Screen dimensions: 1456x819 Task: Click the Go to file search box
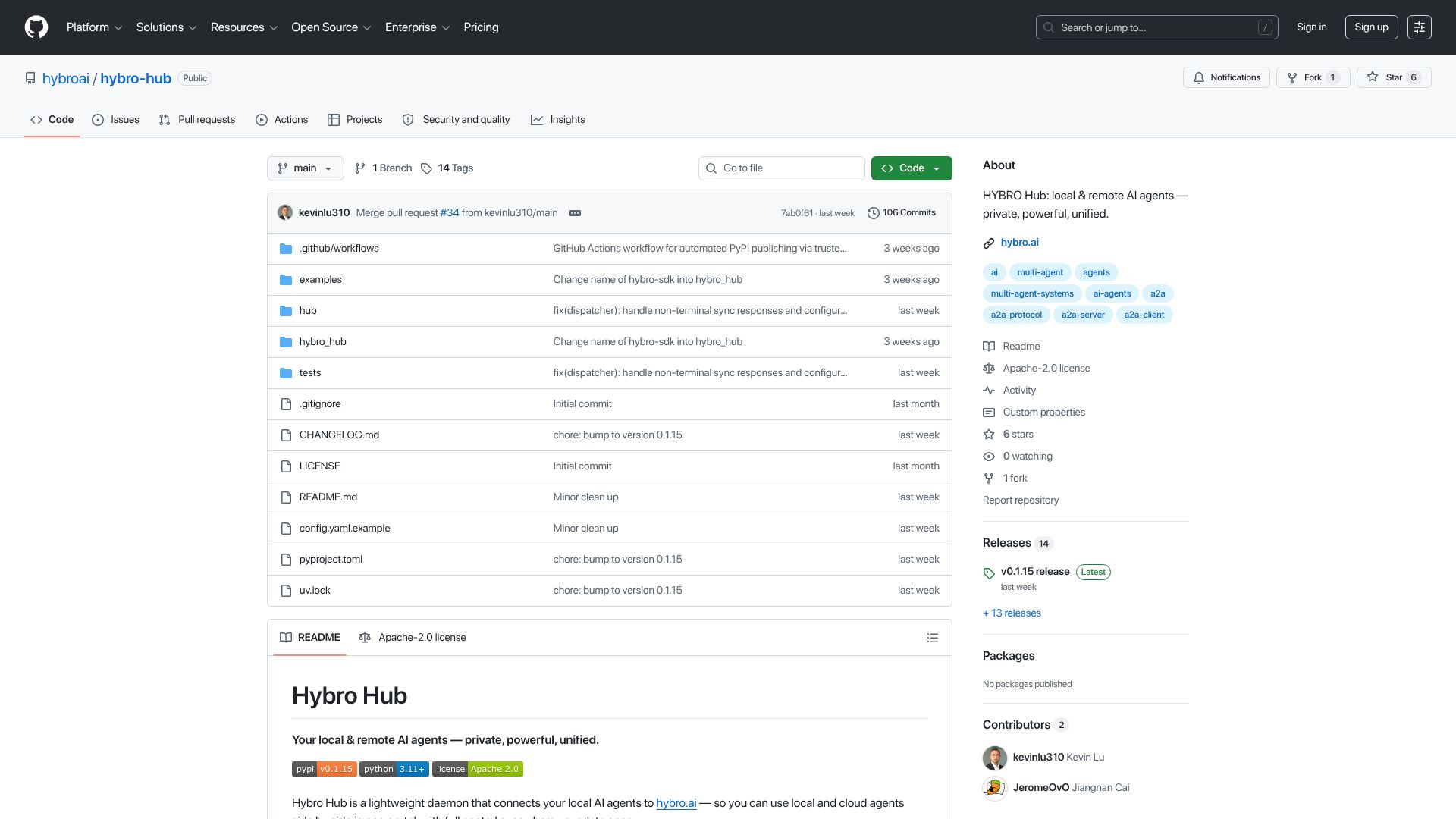781,168
